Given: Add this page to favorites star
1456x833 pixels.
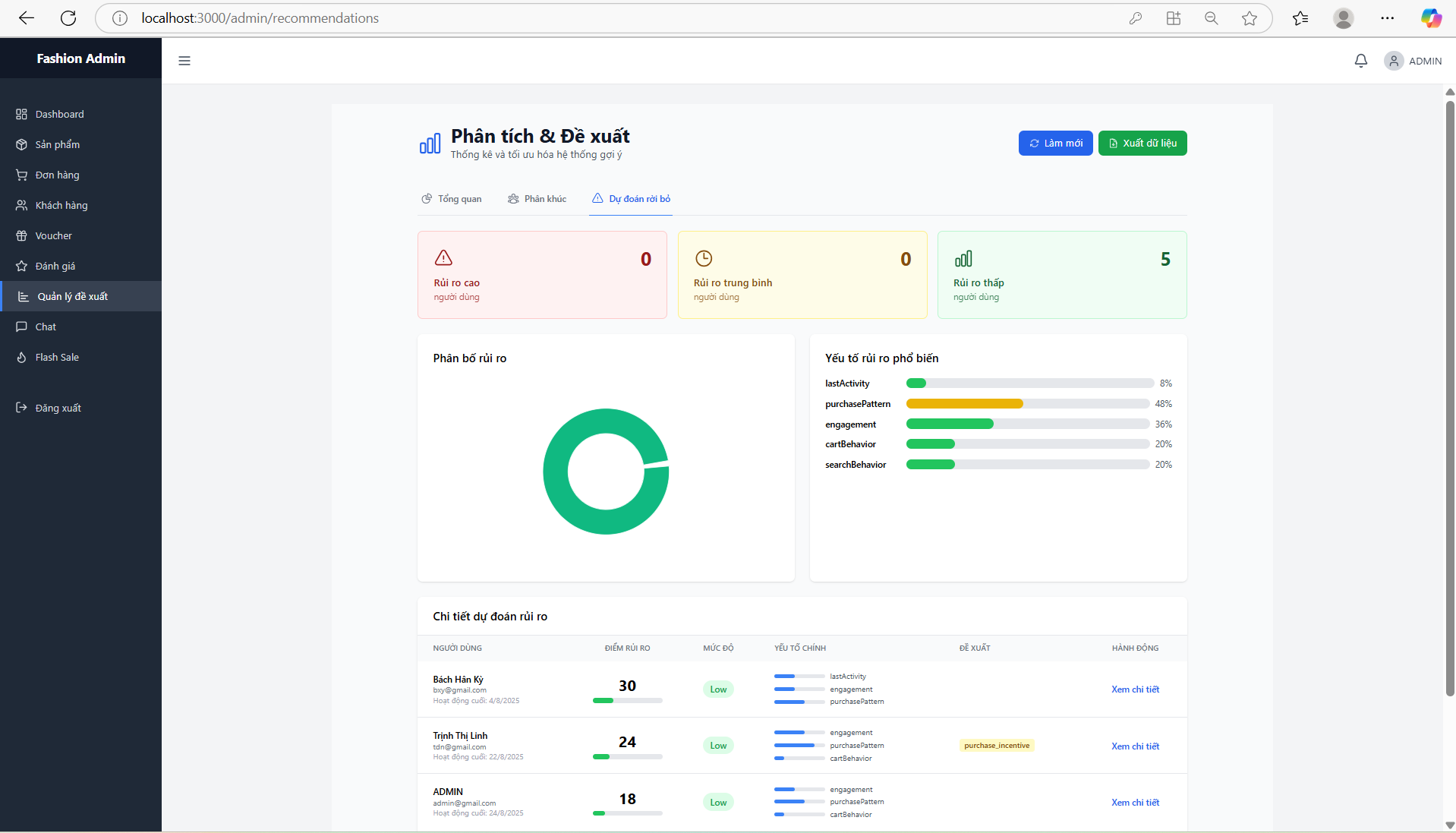Looking at the screenshot, I should [1250, 18].
